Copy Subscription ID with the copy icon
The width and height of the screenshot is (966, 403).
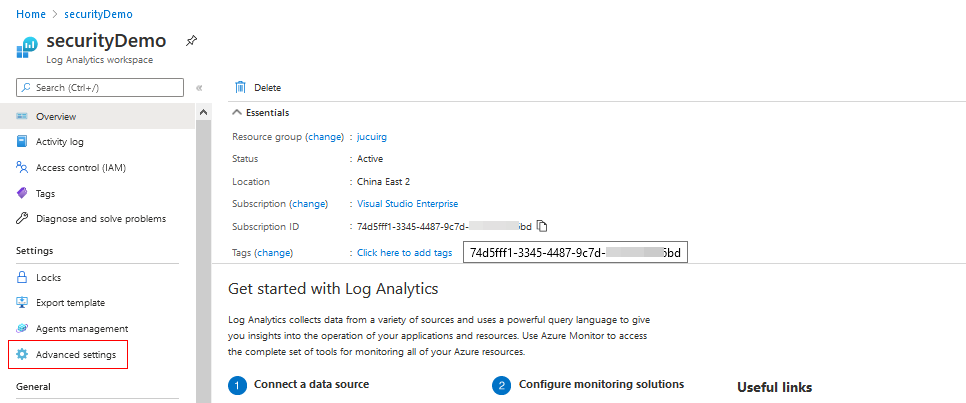pyautogui.click(x=542, y=226)
